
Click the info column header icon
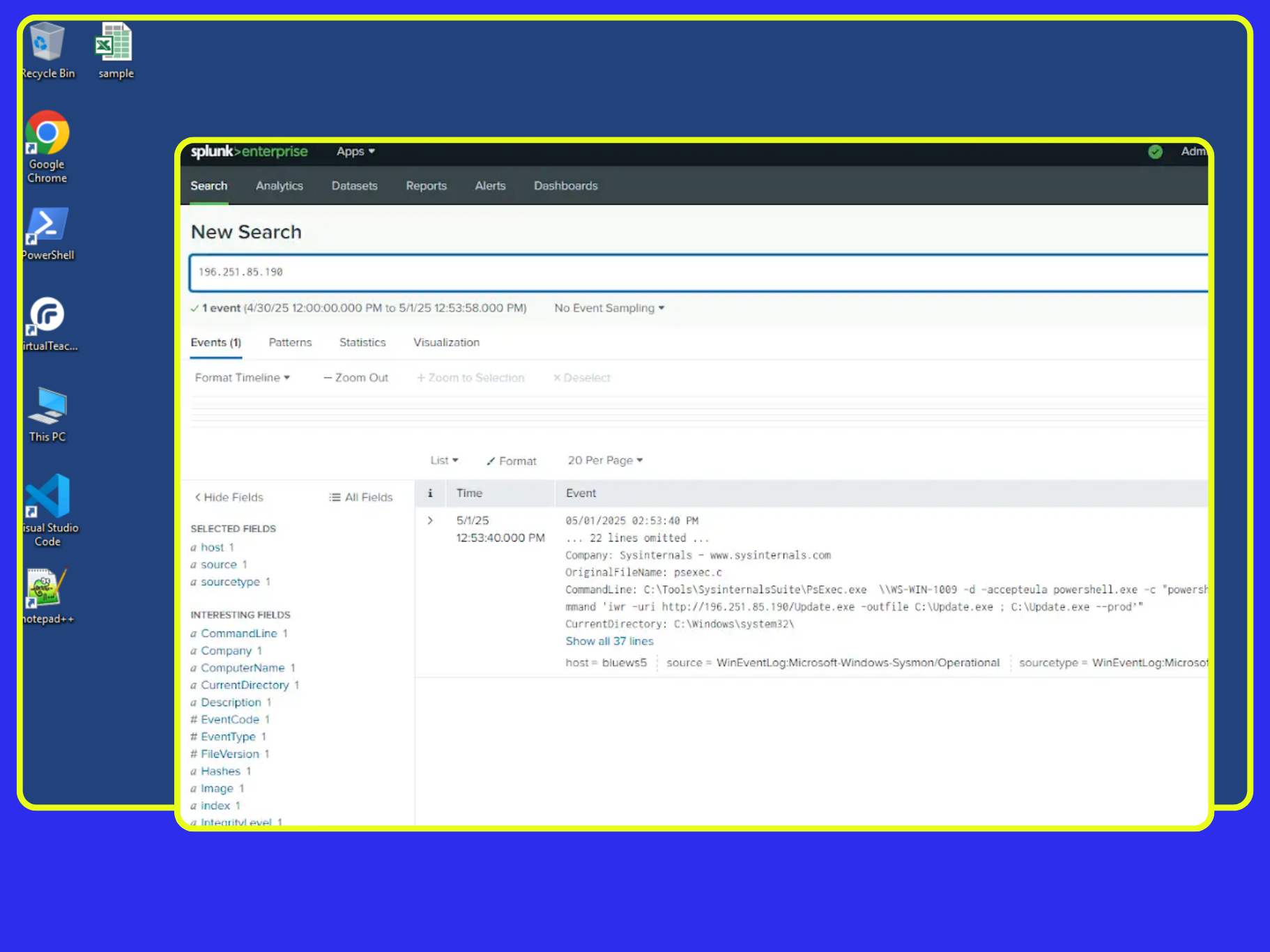click(x=430, y=493)
